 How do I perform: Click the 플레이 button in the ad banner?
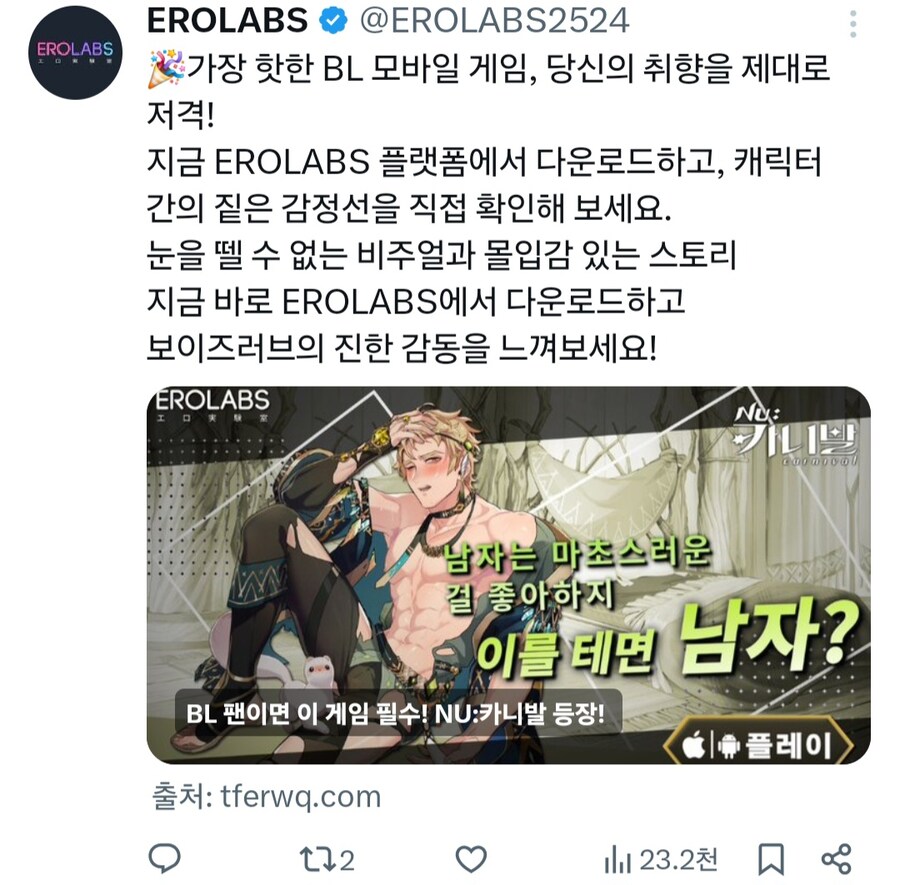tap(758, 744)
